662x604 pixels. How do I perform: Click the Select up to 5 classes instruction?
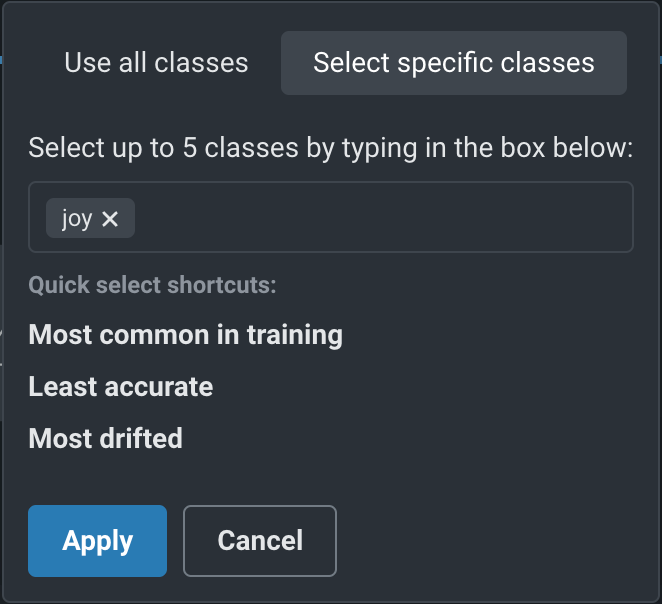[330, 149]
